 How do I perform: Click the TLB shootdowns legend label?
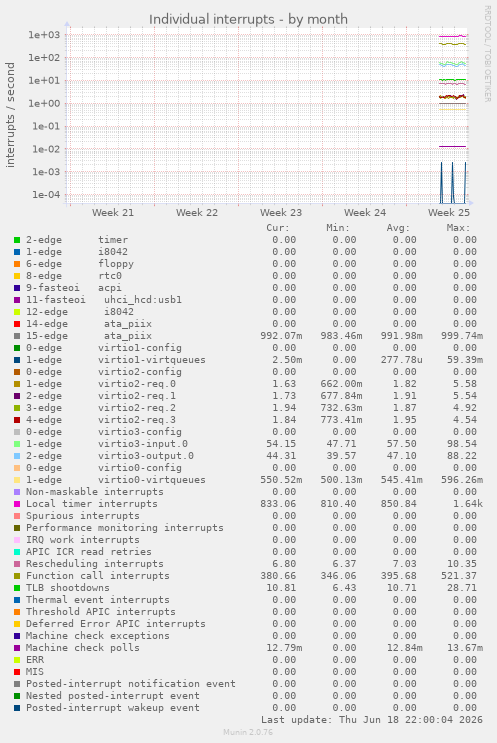67,588
